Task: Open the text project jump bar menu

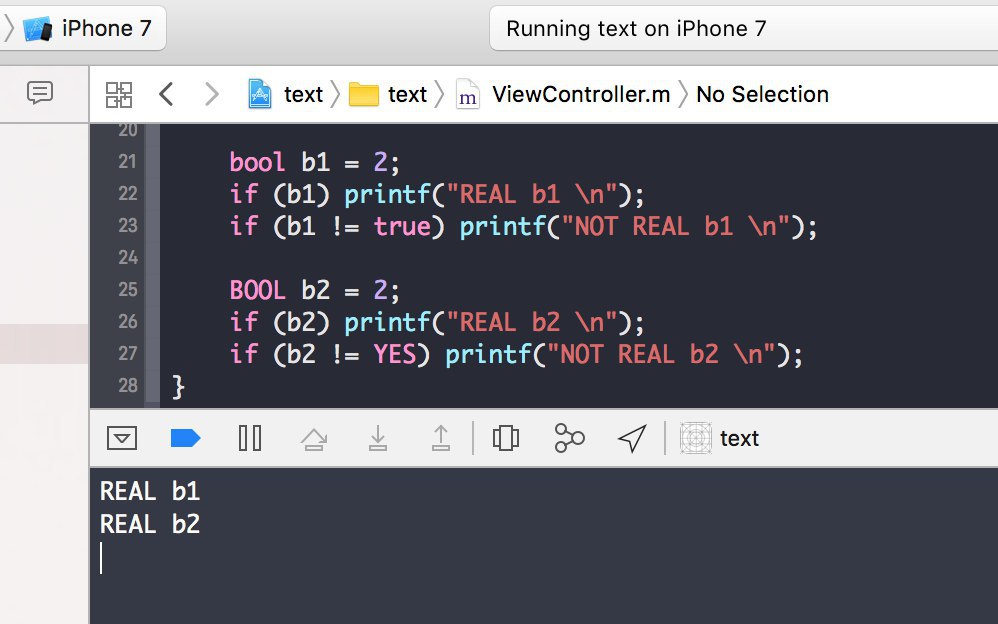Action: click(x=287, y=95)
